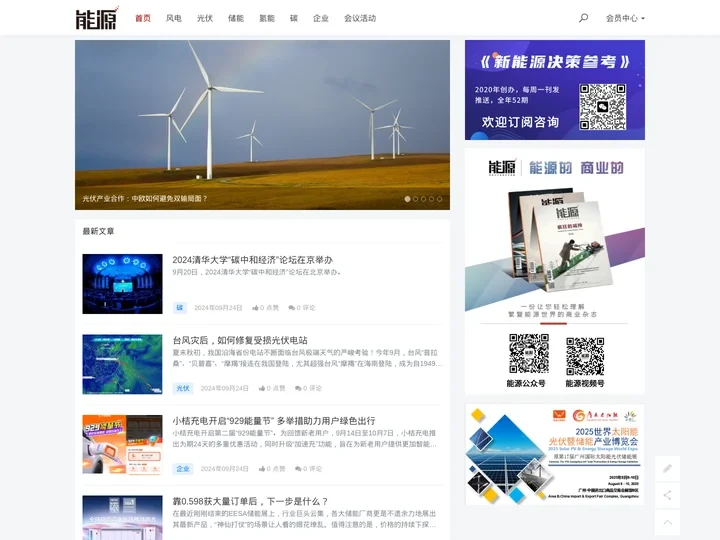The image size is (720, 540).
Task: Click the 碳 category tag
Action: (180, 308)
